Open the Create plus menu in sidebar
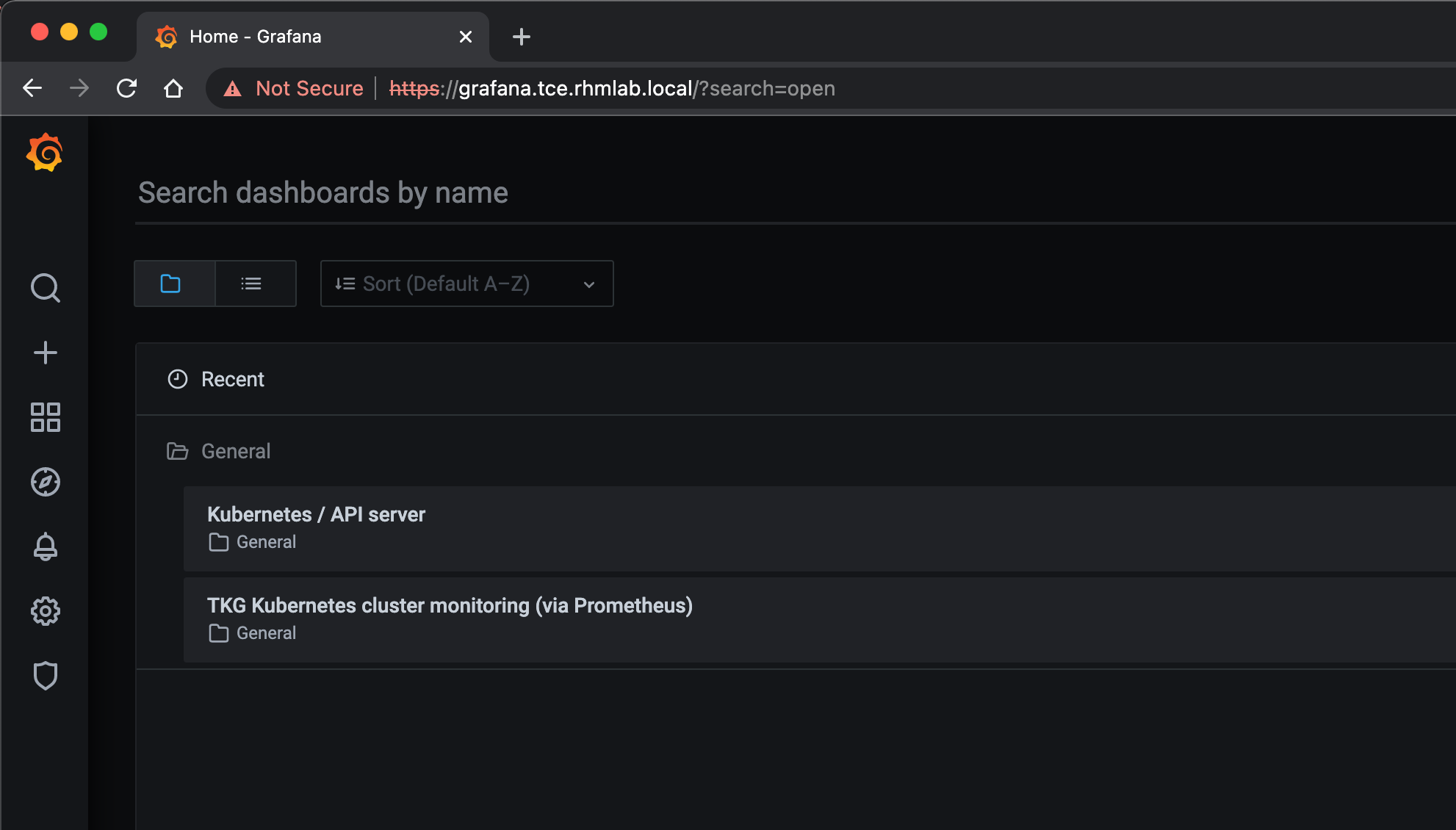The image size is (1456, 830). (x=46, y=353)
